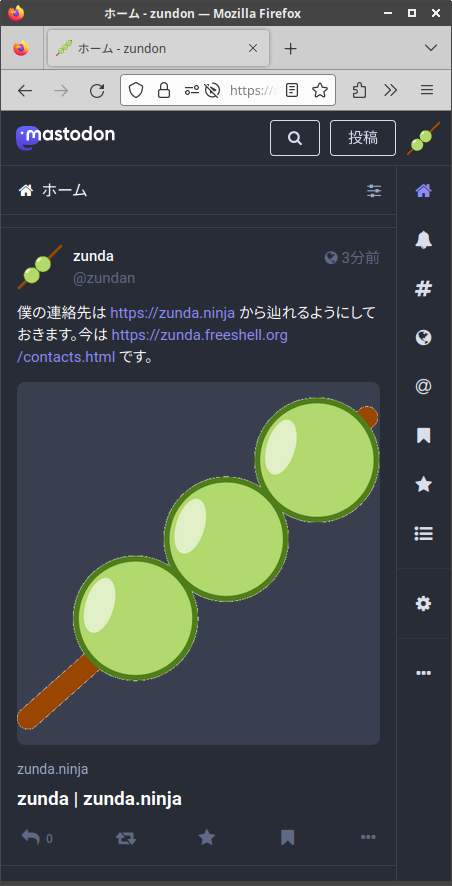The width and height of the screenshot is (452, 886).
Task: Expand sidebar more options ellipsis
Action: tap(424, 673)
